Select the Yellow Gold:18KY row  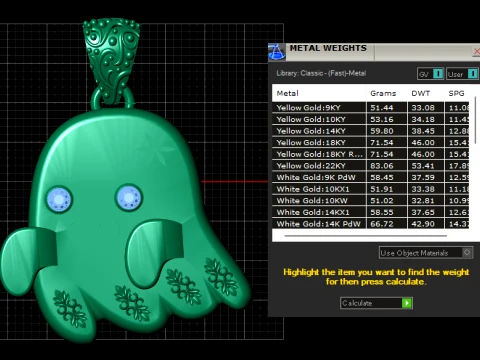click(x=370, y=143)
